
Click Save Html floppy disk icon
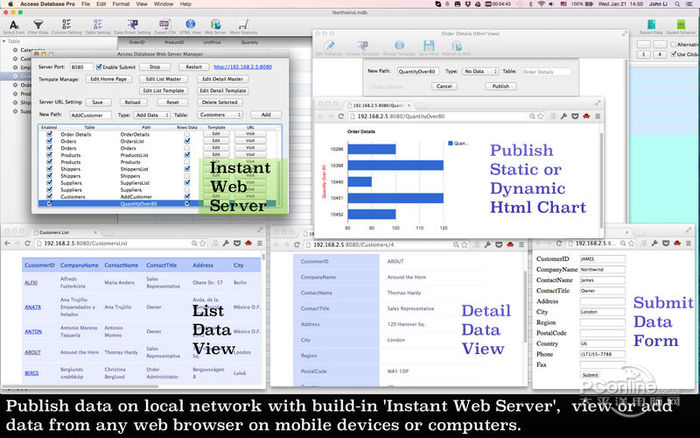pos(429,48)
